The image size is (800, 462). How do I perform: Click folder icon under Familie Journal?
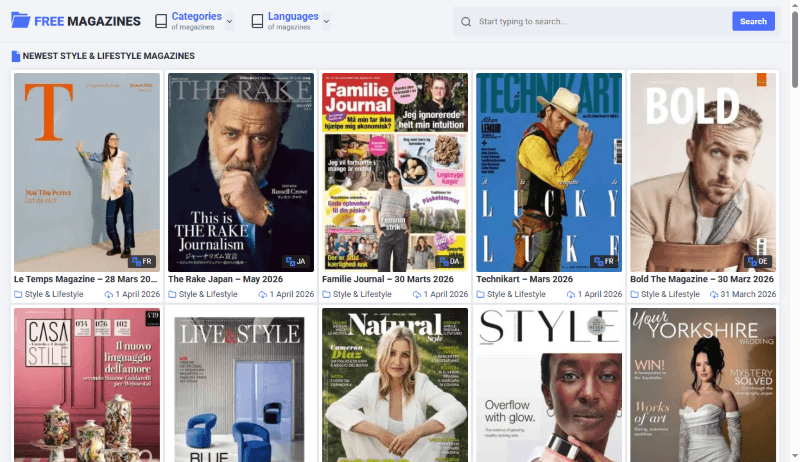point(326,294)
